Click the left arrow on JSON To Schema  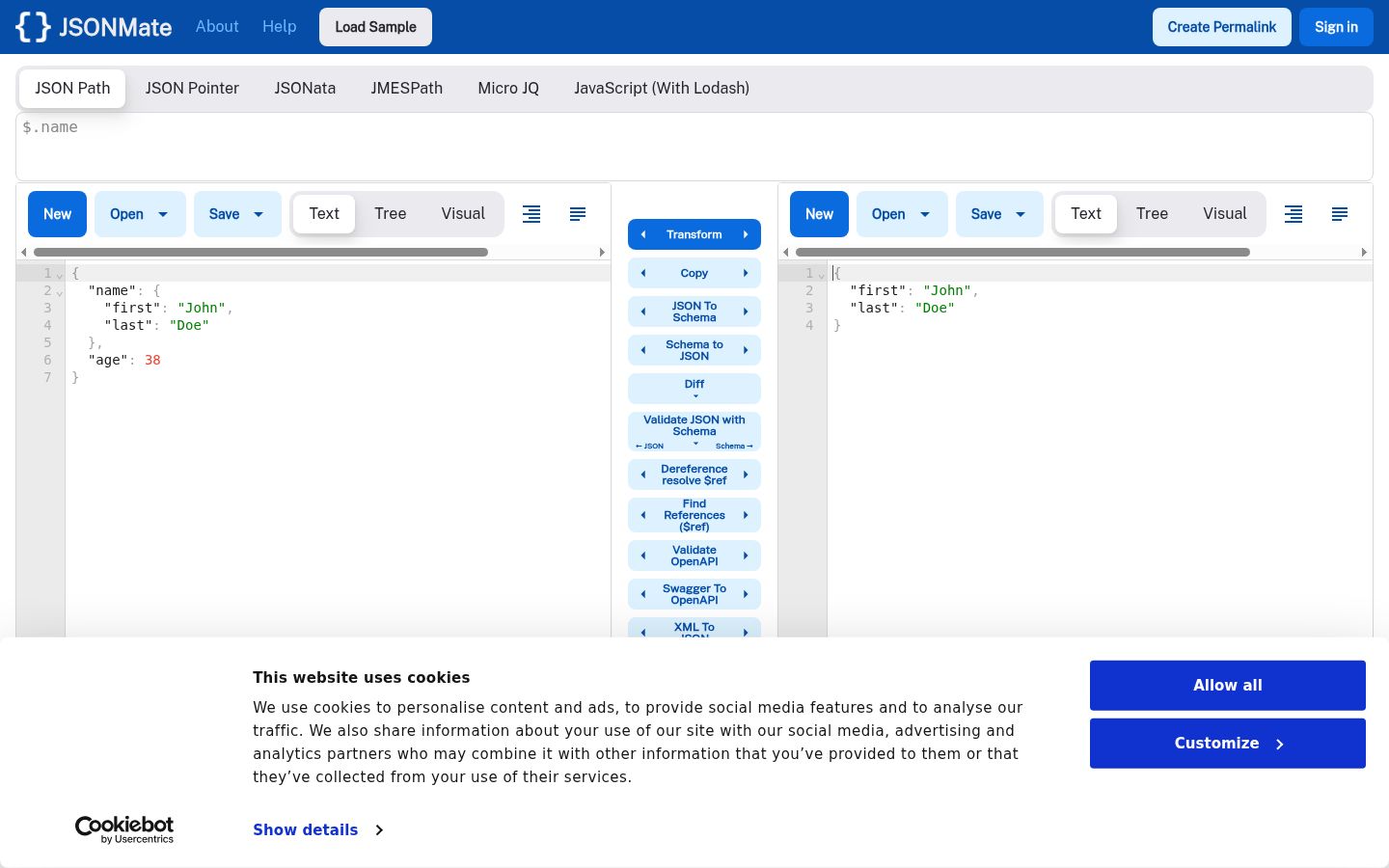click(643, 312)
